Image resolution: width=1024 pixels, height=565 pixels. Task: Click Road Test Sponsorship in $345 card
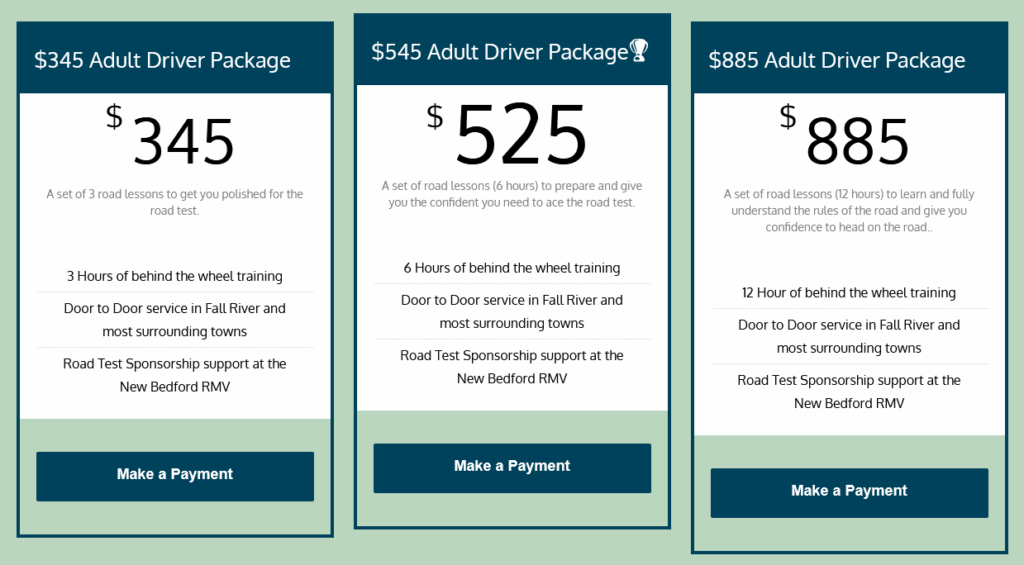pos(175,375)
